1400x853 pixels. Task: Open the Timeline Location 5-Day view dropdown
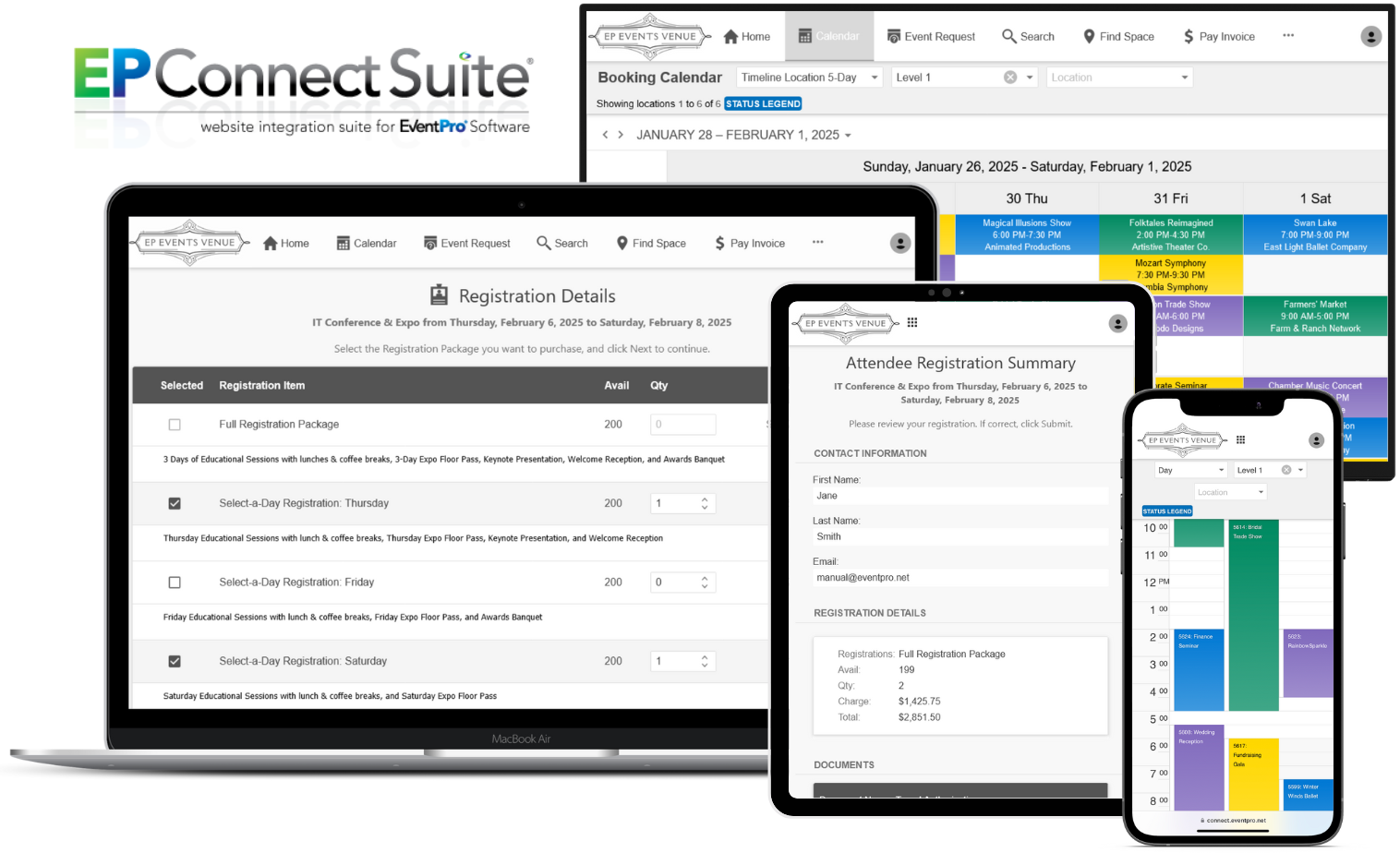(x=809, y=78)
